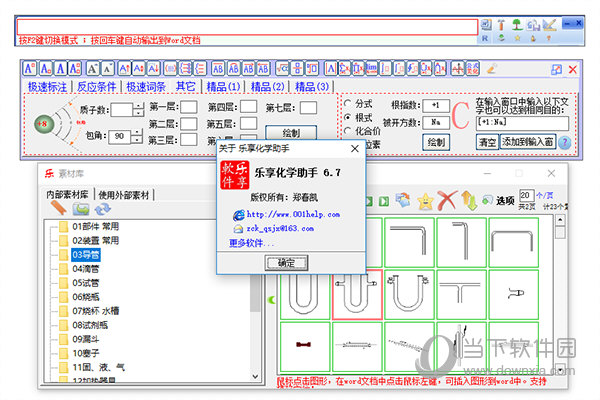The height and width of the screenshot is (400, 600).
Task: Open the 反应条件 tab
Action: click(x=96, y=87)
